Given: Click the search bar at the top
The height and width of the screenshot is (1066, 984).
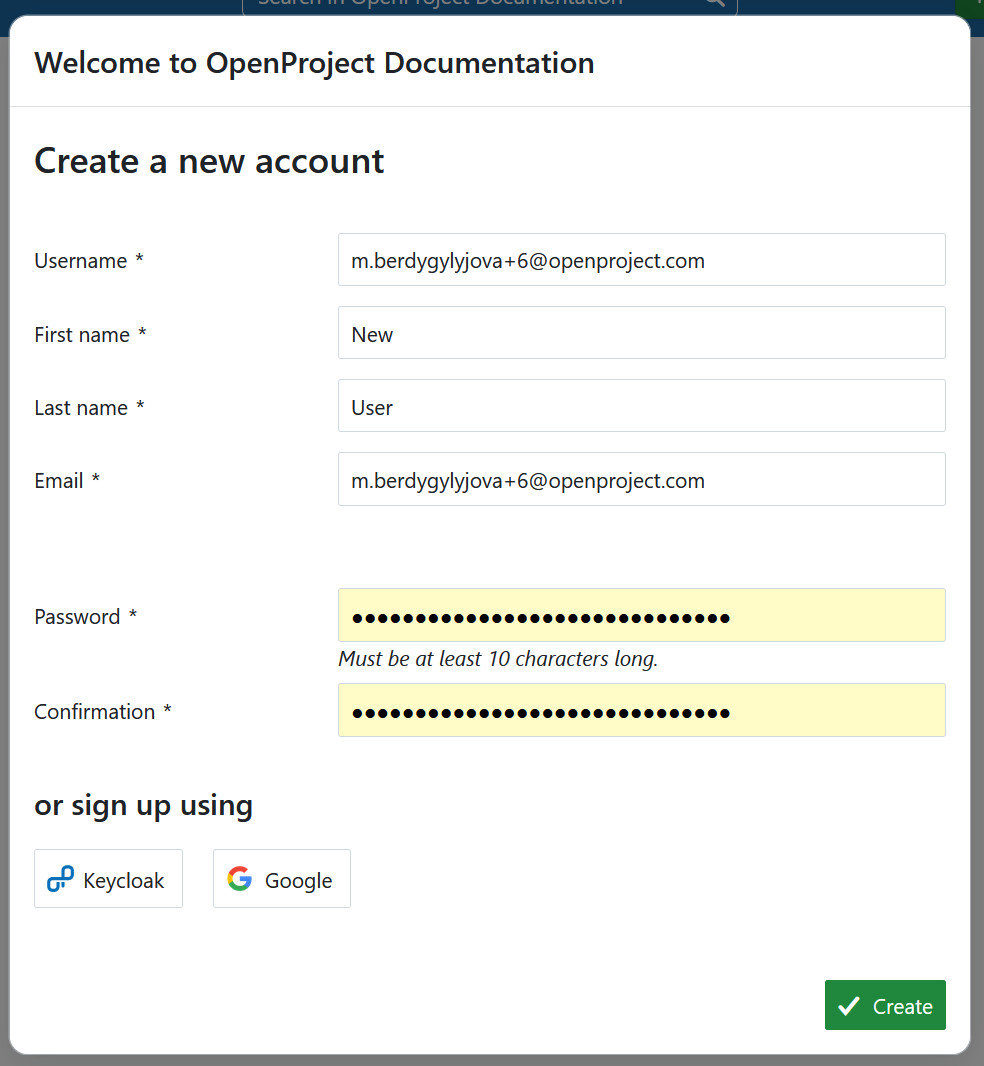Looking at the screenshot, I should point(470,4).
